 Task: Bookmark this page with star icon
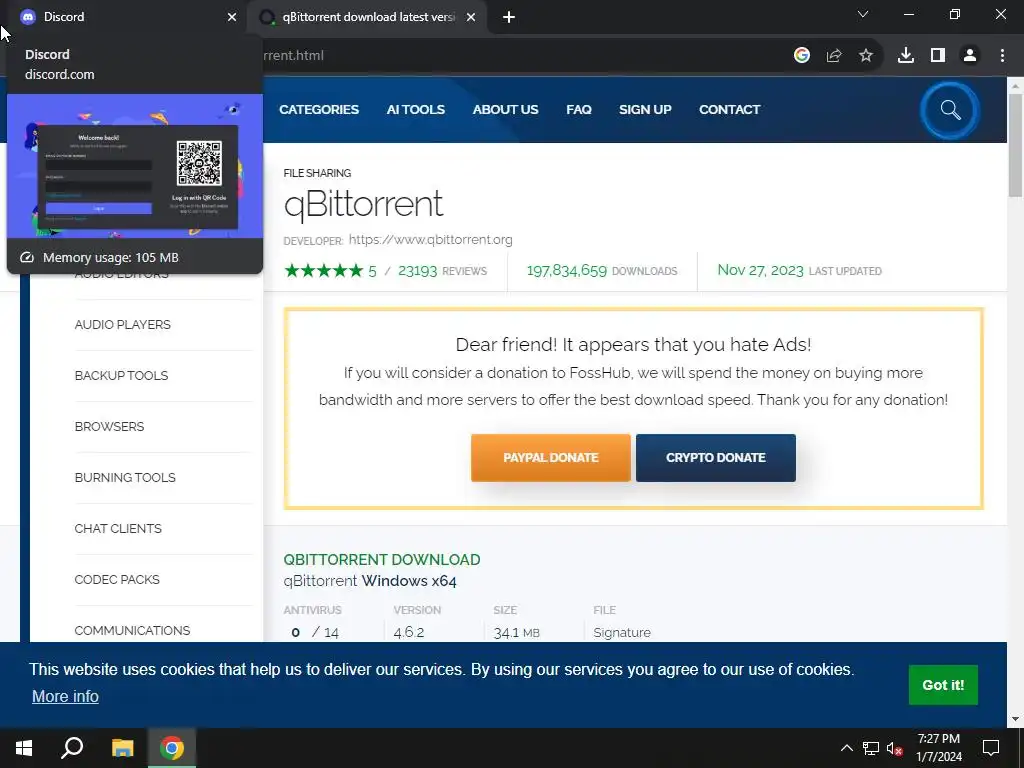[x=866, y=56]
